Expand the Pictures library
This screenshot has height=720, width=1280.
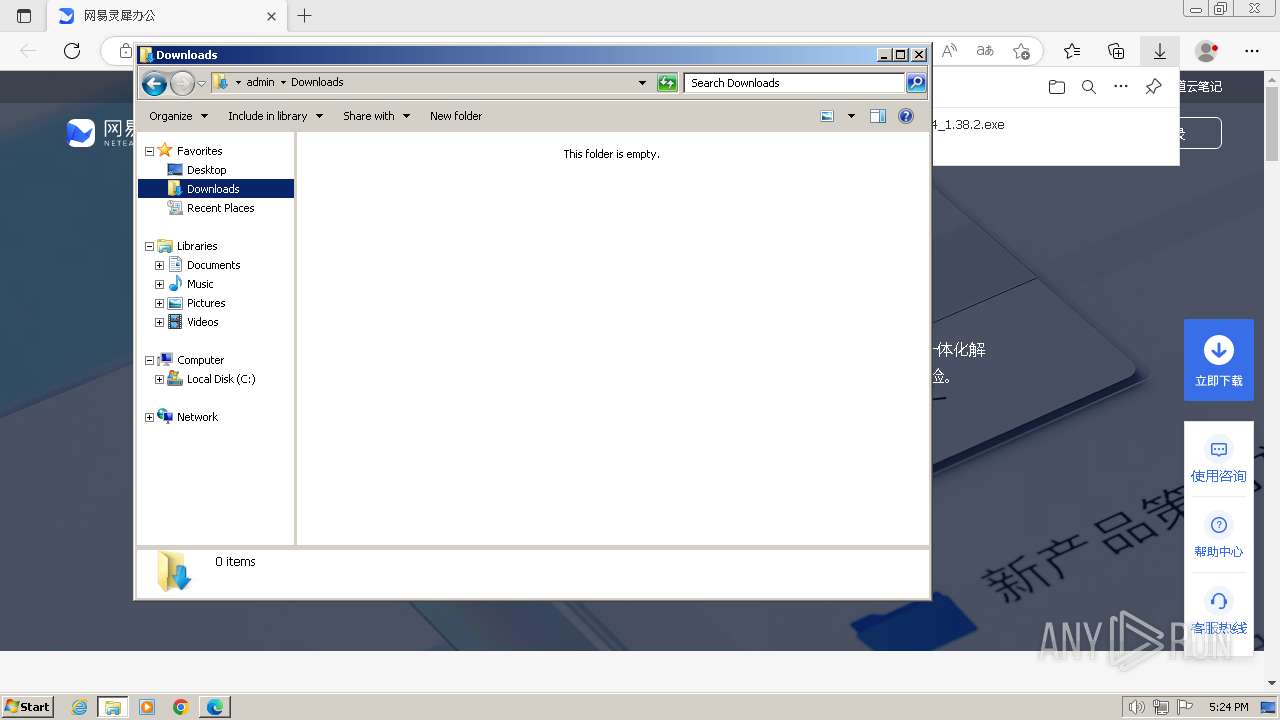[159, 303]
